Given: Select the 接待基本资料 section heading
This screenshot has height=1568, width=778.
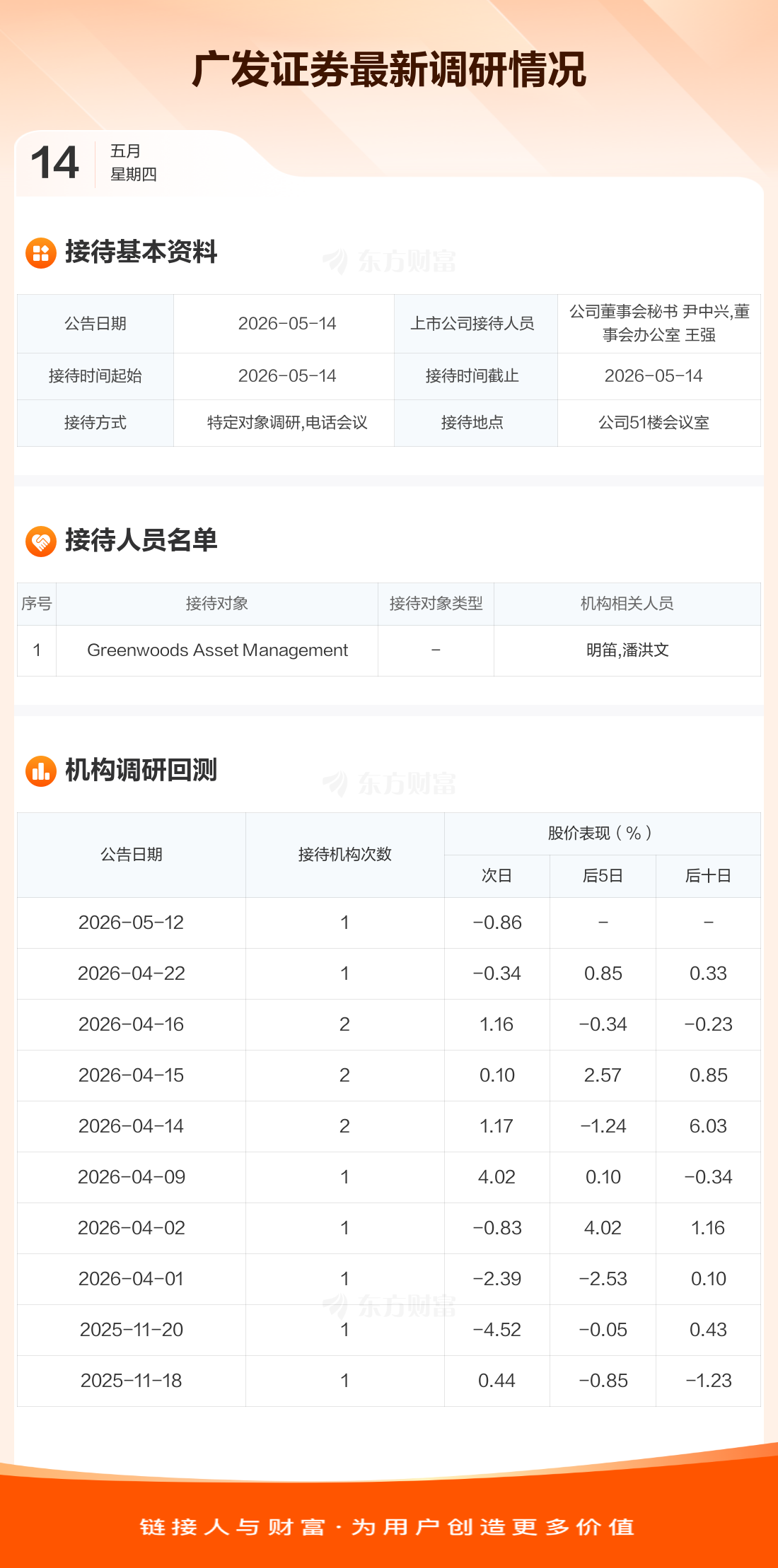Looking at the screenshot, I should tap(141, 252).
